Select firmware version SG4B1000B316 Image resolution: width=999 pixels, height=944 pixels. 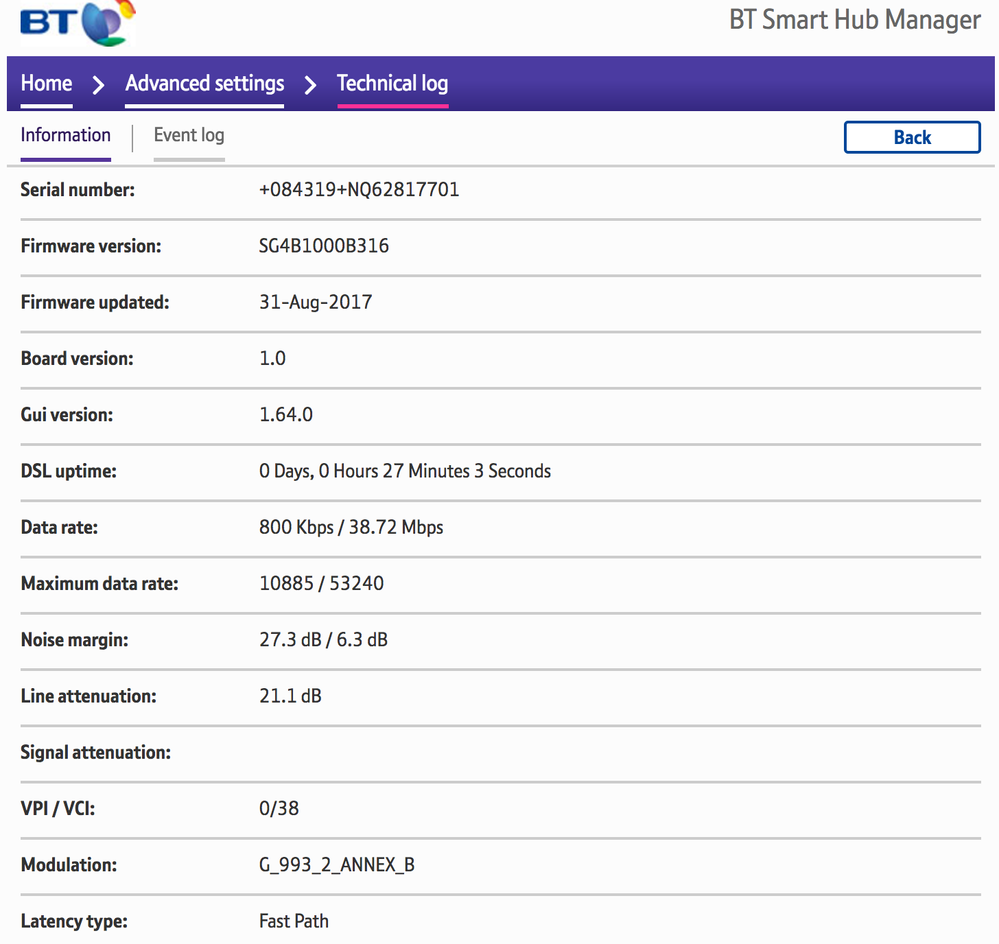(324, 246)
